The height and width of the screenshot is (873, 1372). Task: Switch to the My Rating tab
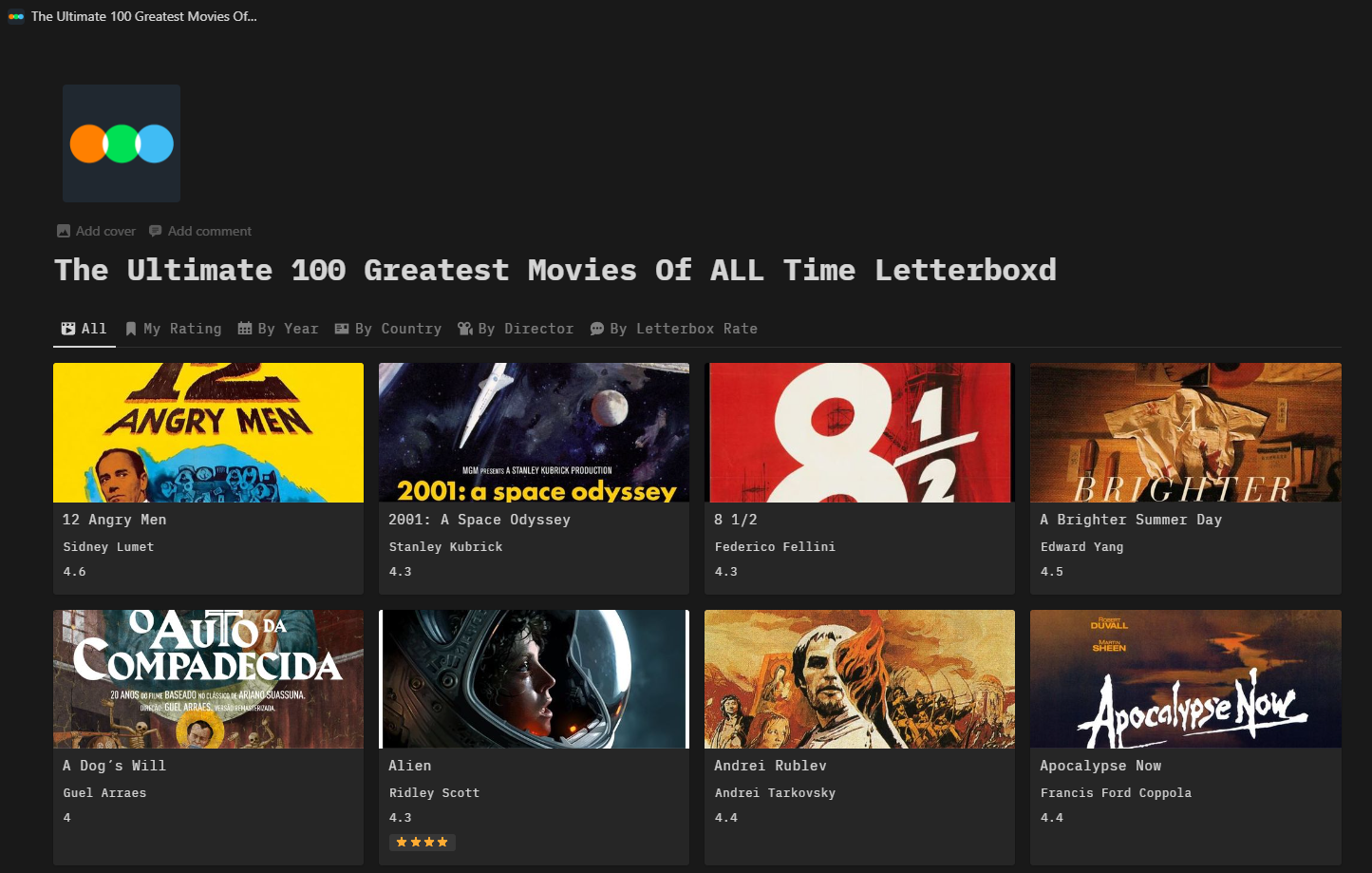point(174,329)
